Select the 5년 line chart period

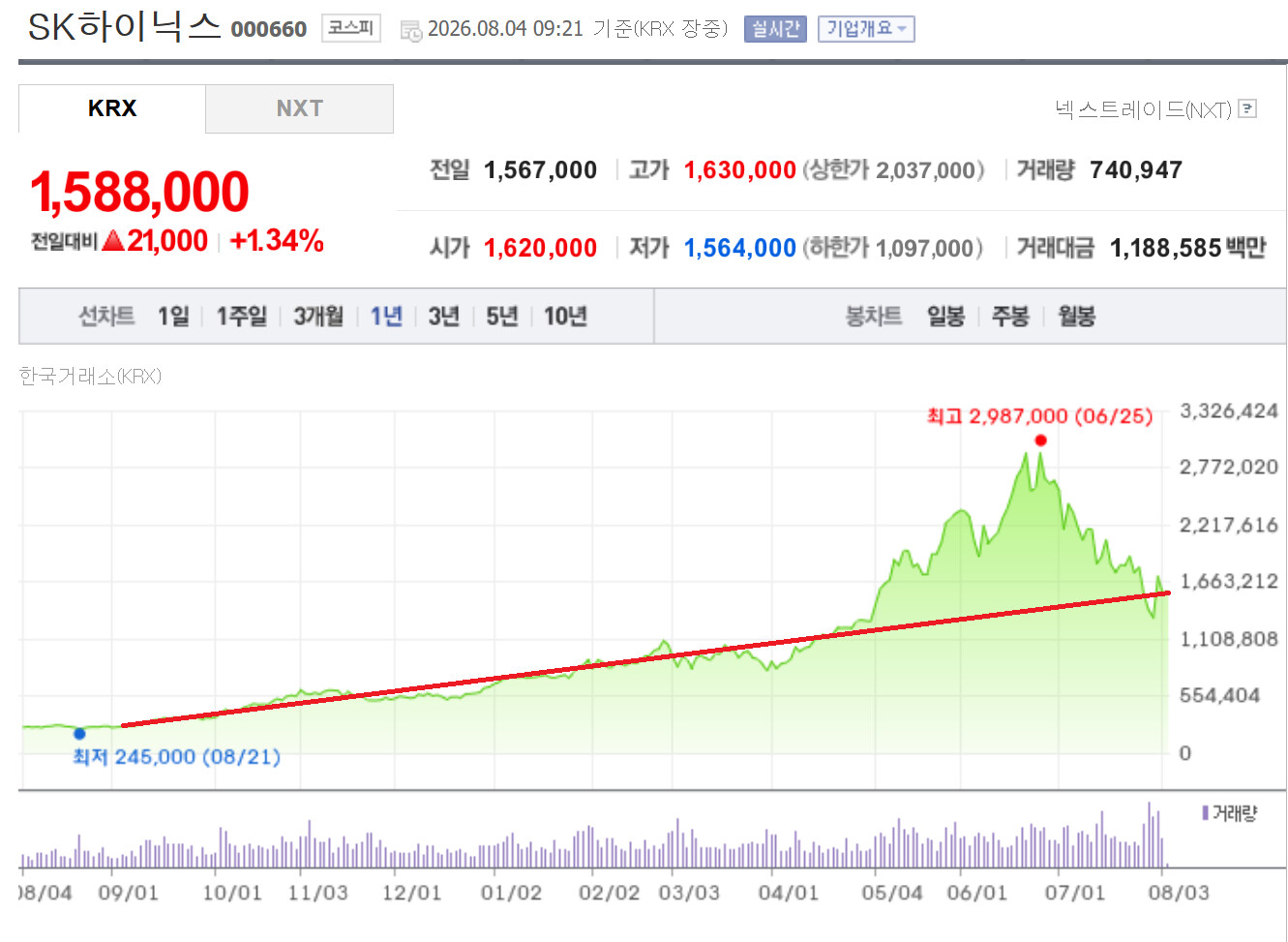[x=501, y=317]
